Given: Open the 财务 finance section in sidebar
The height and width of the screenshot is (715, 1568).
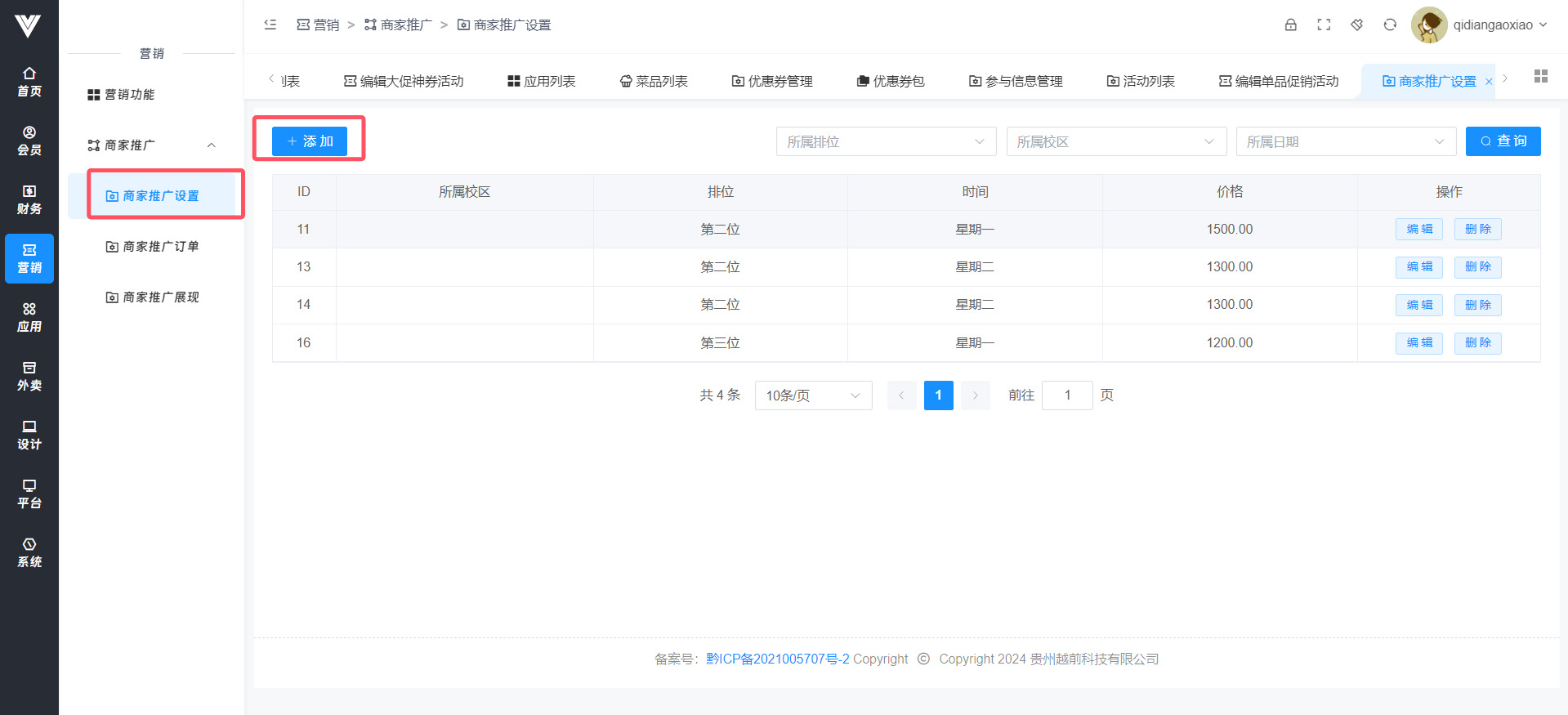Looking at the screenshot, I should 29,199.
